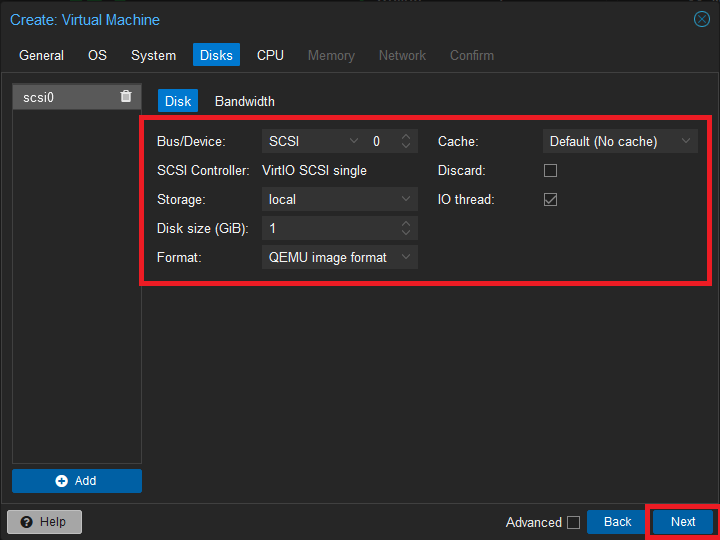Switch to the General tab
Screen dimensions: 720x540
pos(41,55)
